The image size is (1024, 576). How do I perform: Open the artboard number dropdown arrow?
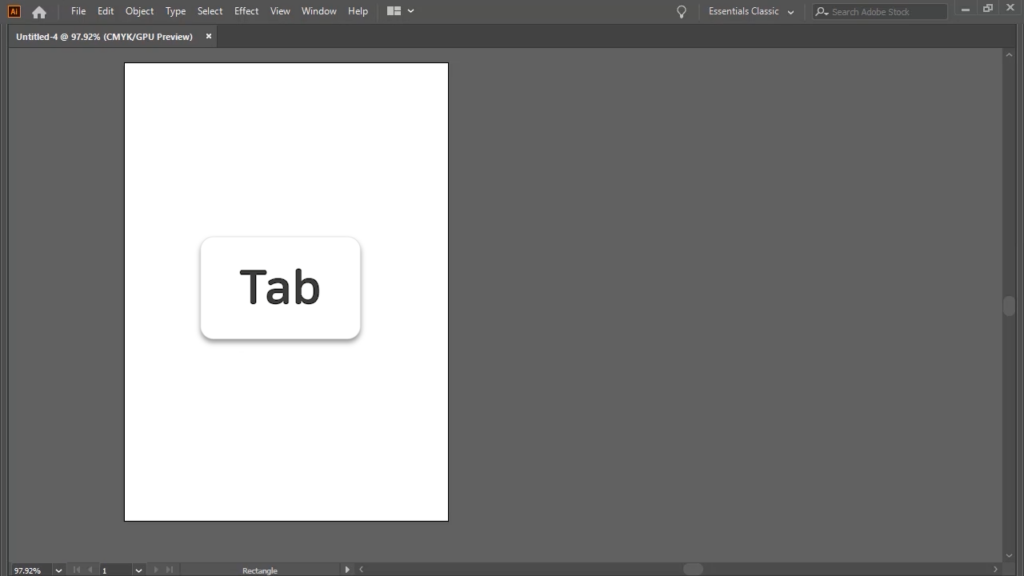(138, 570)
